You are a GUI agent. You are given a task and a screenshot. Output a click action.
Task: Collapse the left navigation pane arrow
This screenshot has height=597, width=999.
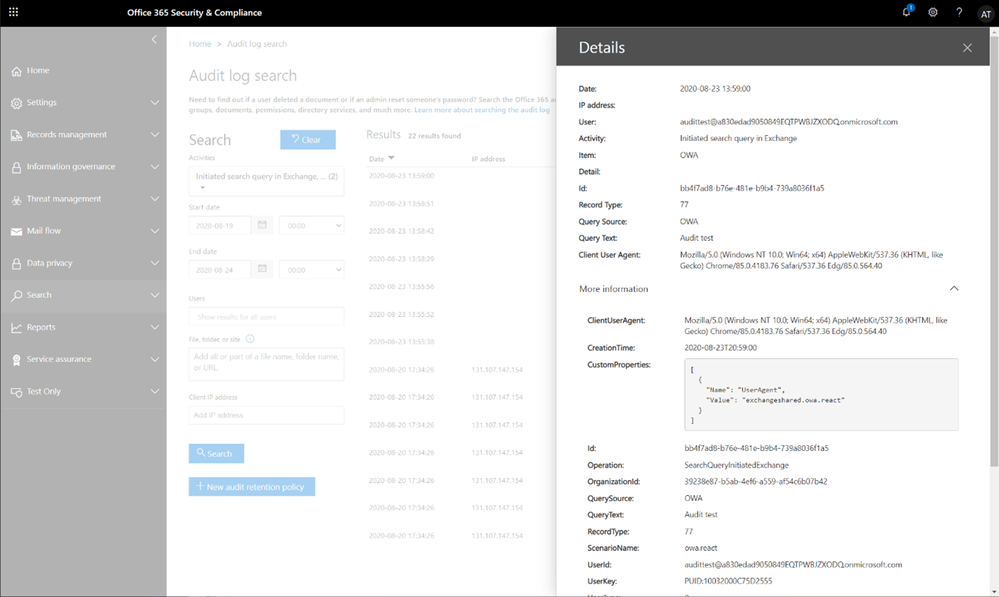click(154, 40)
